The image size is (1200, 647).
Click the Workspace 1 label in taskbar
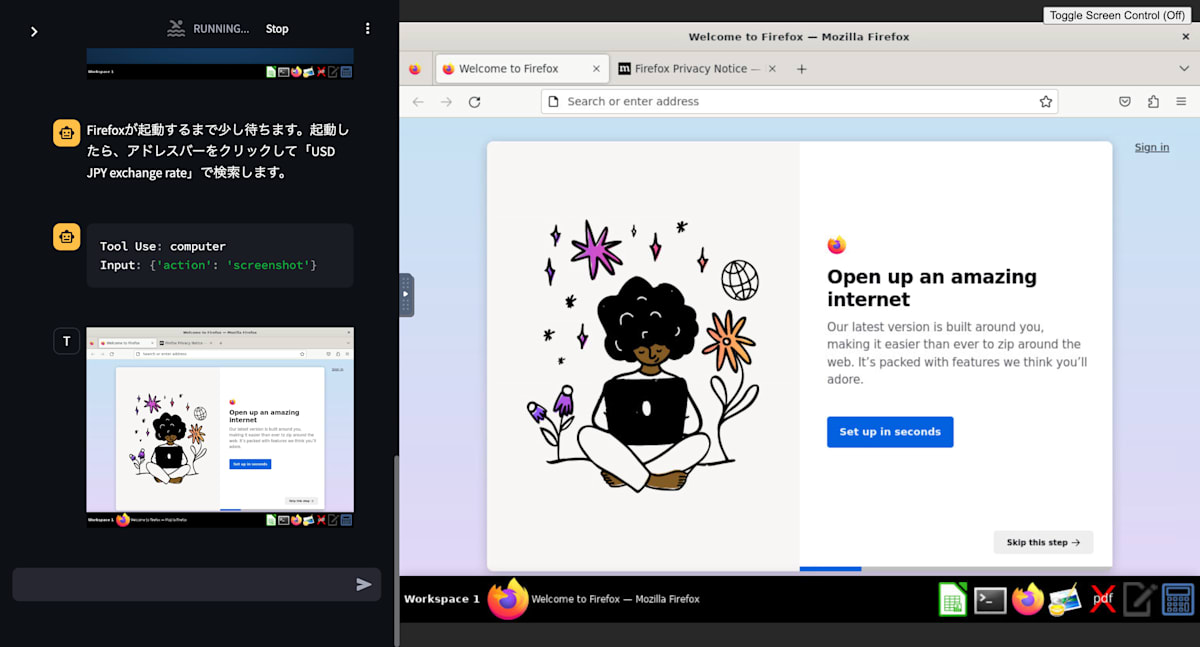(442, 599)
